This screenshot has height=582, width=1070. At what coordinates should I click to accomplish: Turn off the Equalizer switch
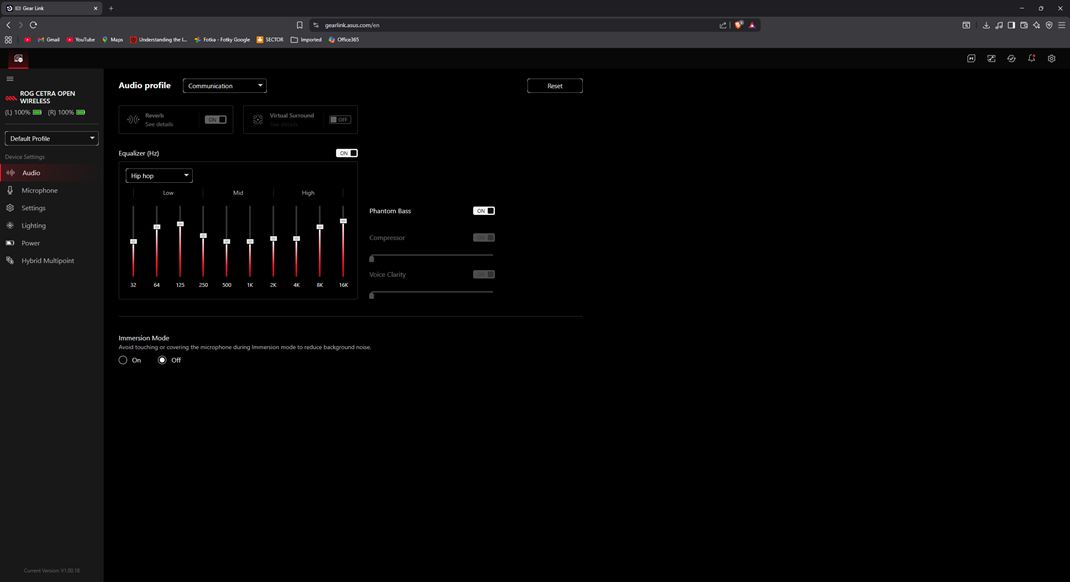(x=347, y=153)
